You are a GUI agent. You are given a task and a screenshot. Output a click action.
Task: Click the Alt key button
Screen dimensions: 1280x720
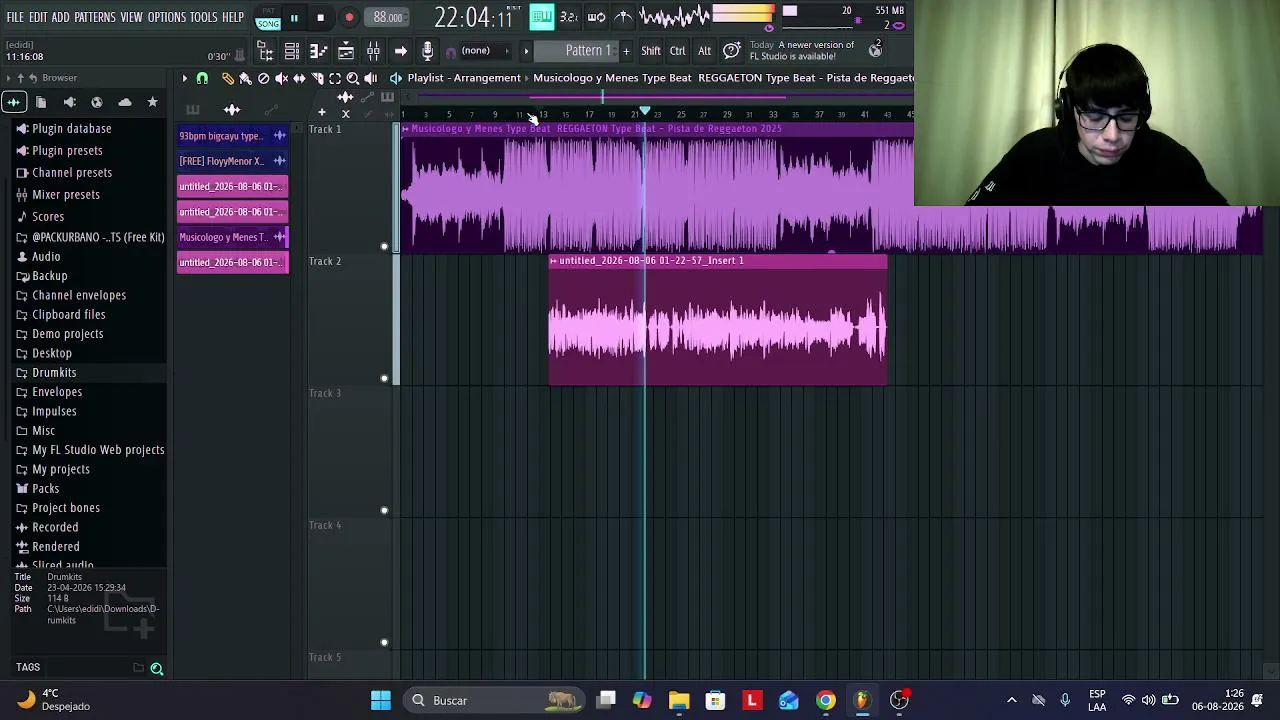click(x=705, y=51)
